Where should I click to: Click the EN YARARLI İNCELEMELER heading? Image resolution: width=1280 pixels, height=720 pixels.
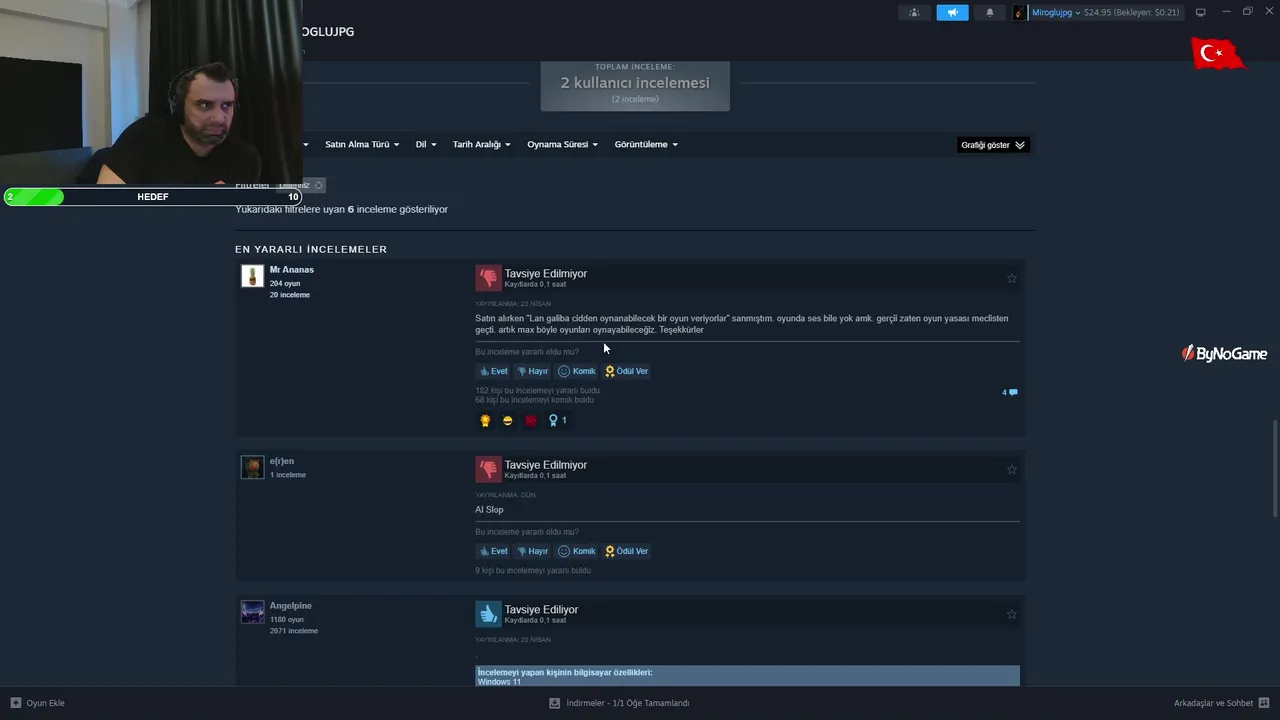pos(311,249)
